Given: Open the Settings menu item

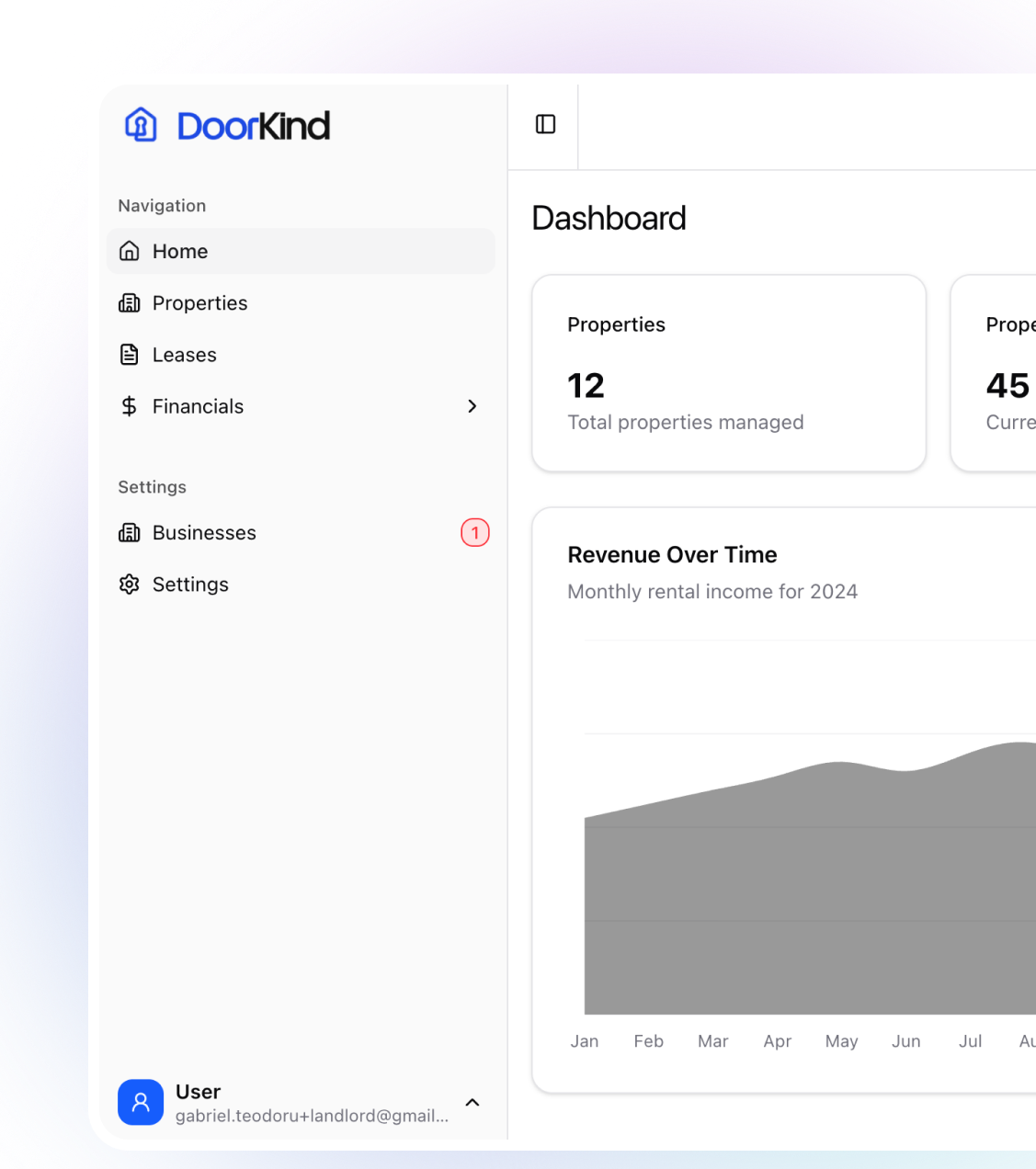Looking at the screenshot, I should 301,584.
